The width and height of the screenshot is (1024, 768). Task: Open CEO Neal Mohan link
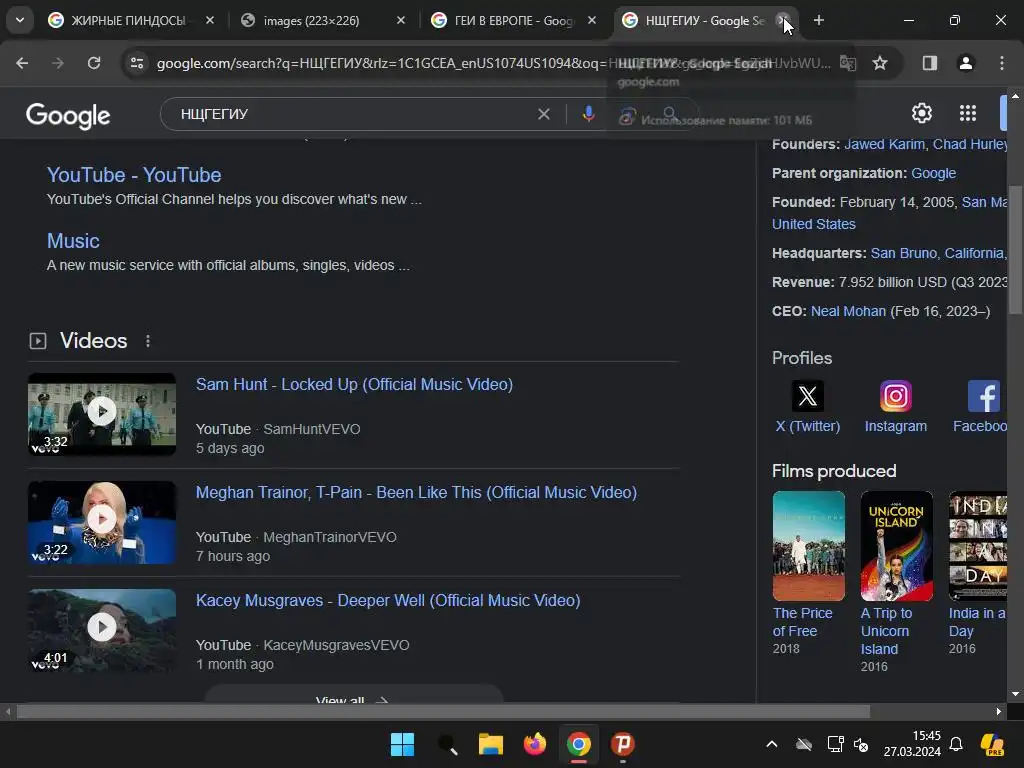pyautogui.click(x=848, y=312)
